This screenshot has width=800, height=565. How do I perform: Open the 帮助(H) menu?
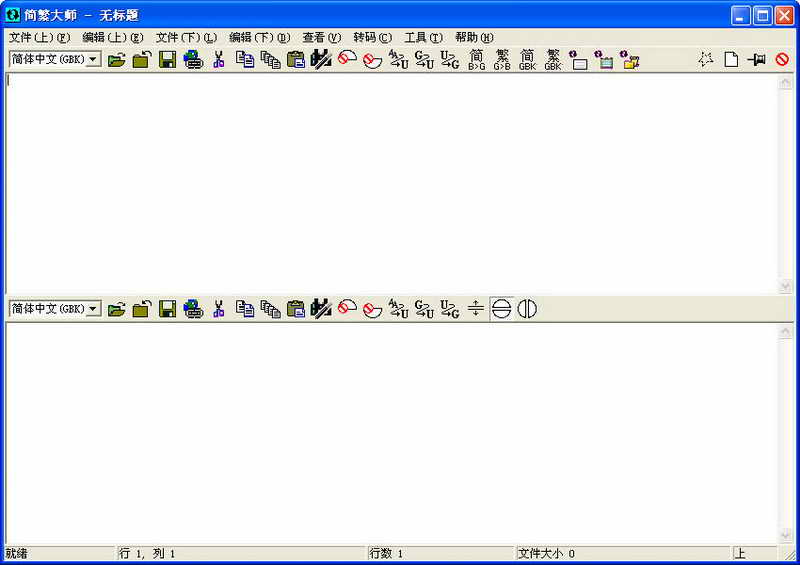(x=474, y=37)
